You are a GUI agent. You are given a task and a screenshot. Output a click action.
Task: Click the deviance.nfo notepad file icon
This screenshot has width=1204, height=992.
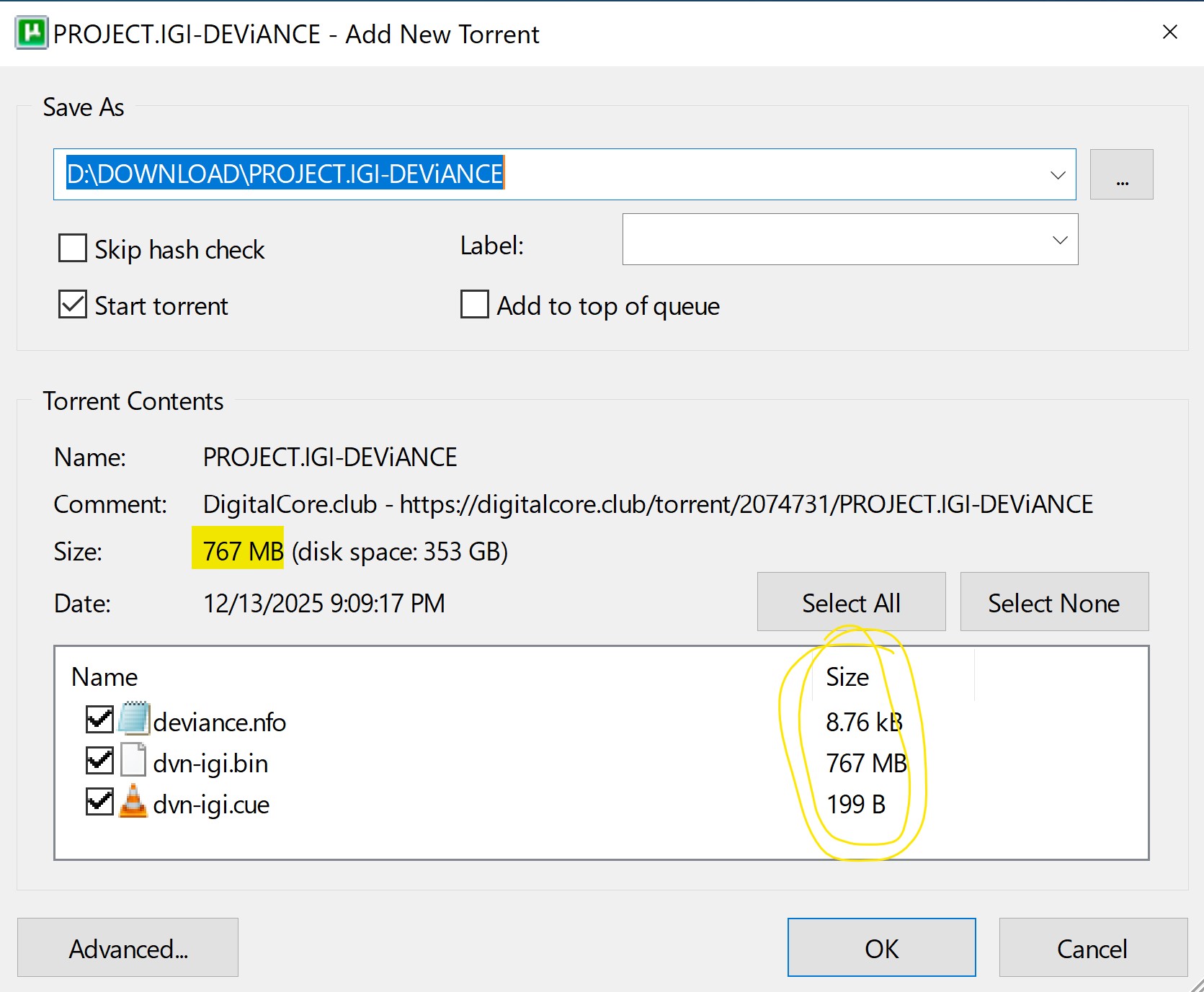pyautogui.click(x=133, y=719)
